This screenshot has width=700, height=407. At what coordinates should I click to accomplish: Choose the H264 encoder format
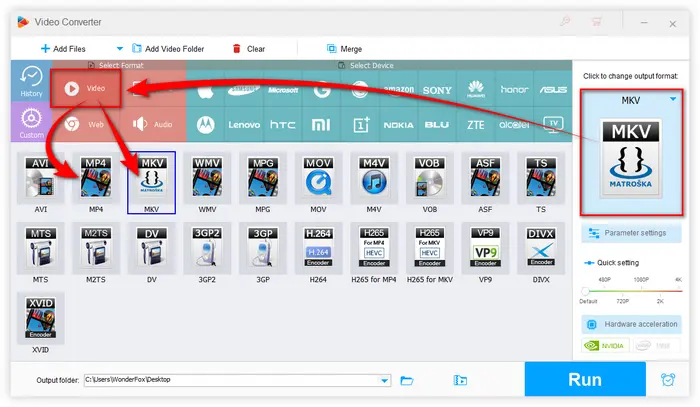tap(318, 248)
